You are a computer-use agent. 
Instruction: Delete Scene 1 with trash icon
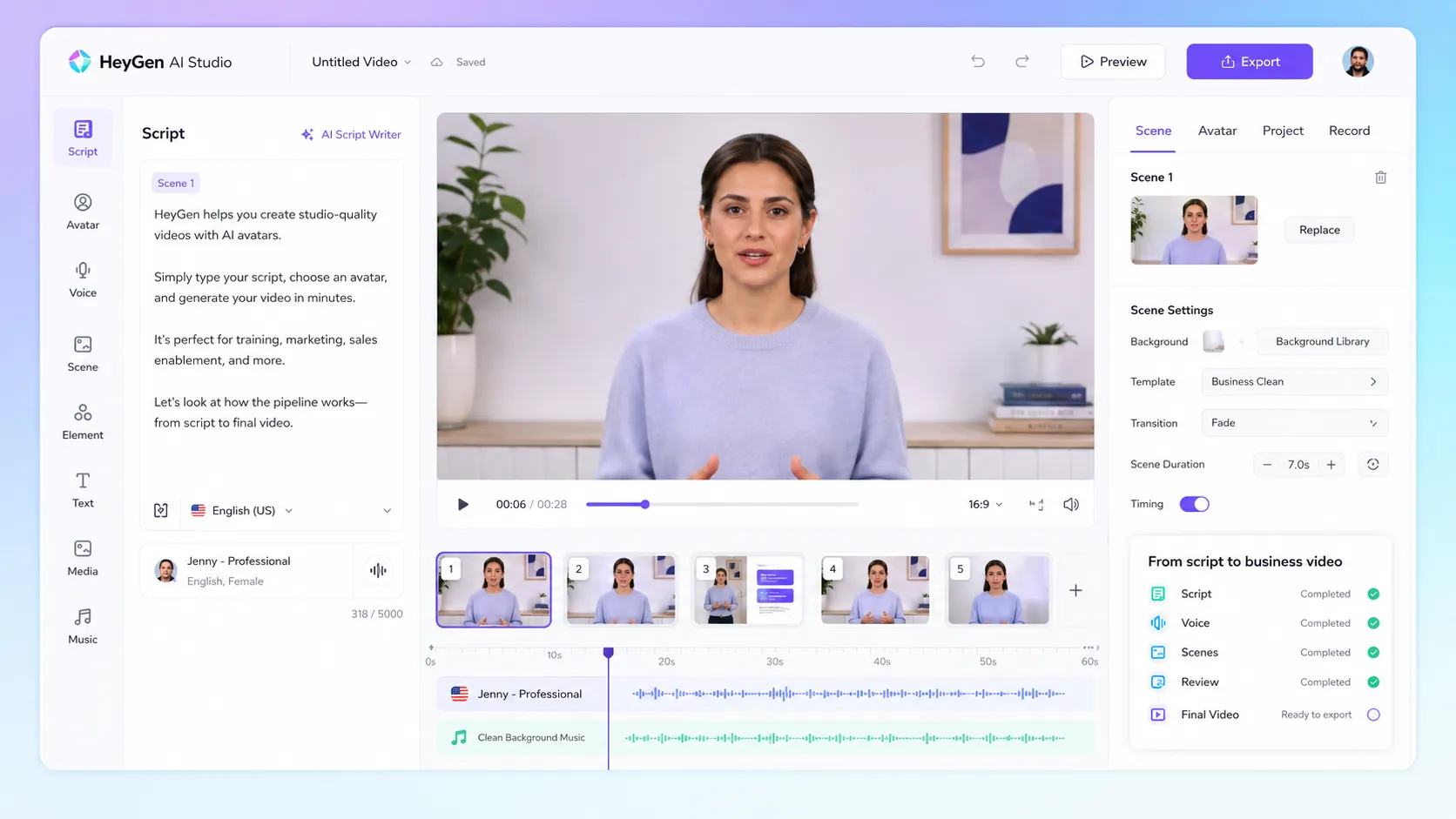tap(1380, 178)
